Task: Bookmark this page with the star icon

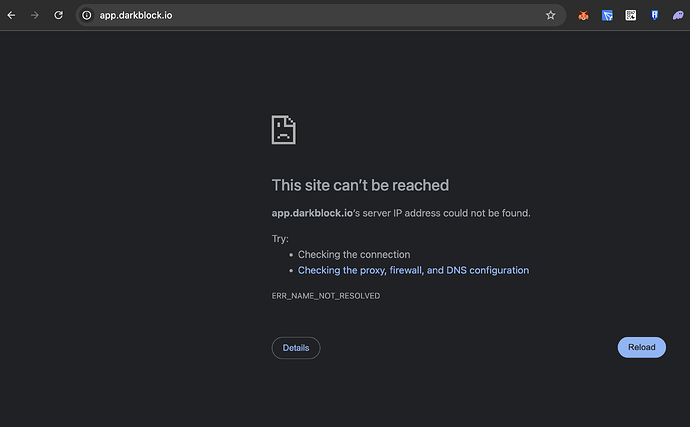Action: point(551,15)
